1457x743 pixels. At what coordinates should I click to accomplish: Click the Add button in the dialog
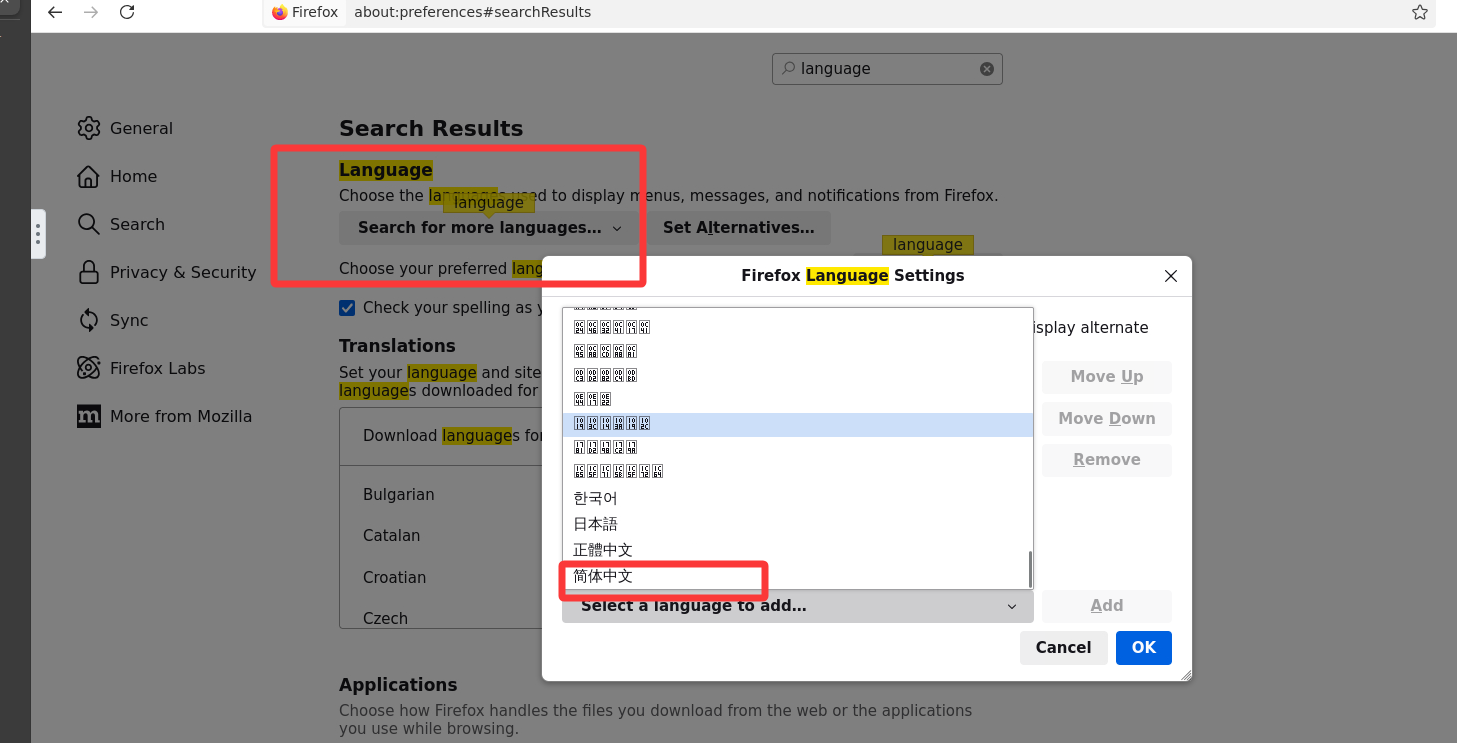tap(1107, 606)
